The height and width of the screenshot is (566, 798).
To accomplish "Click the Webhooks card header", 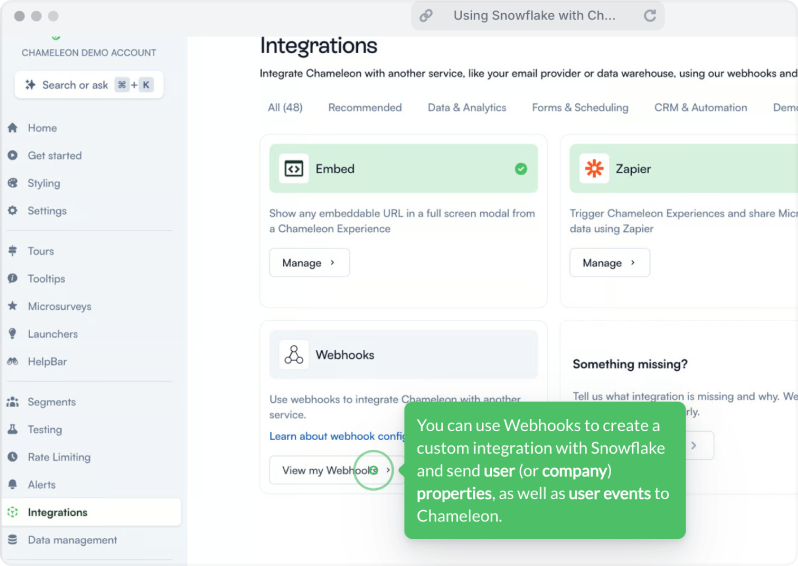I will coord(403,354).
